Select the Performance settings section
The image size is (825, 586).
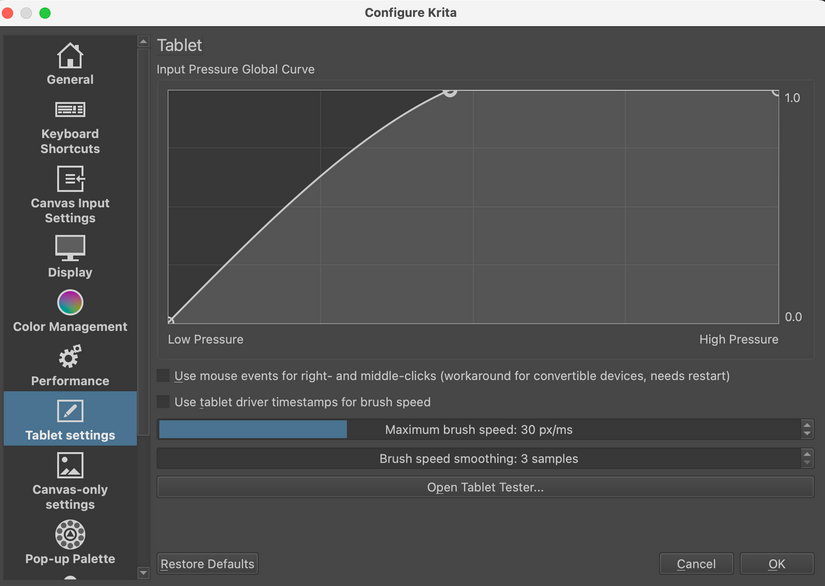coord(69,364)
